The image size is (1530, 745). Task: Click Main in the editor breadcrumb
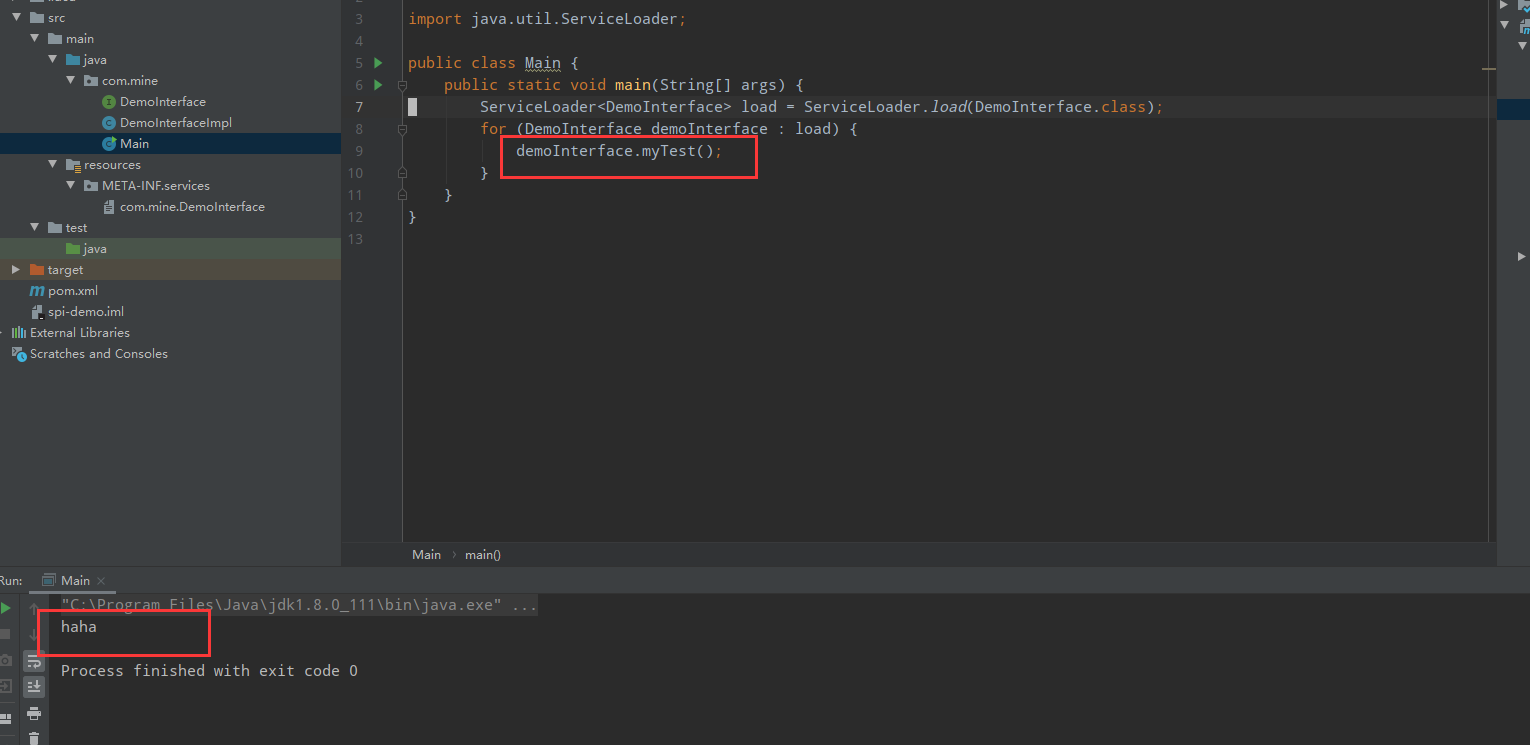426,555
